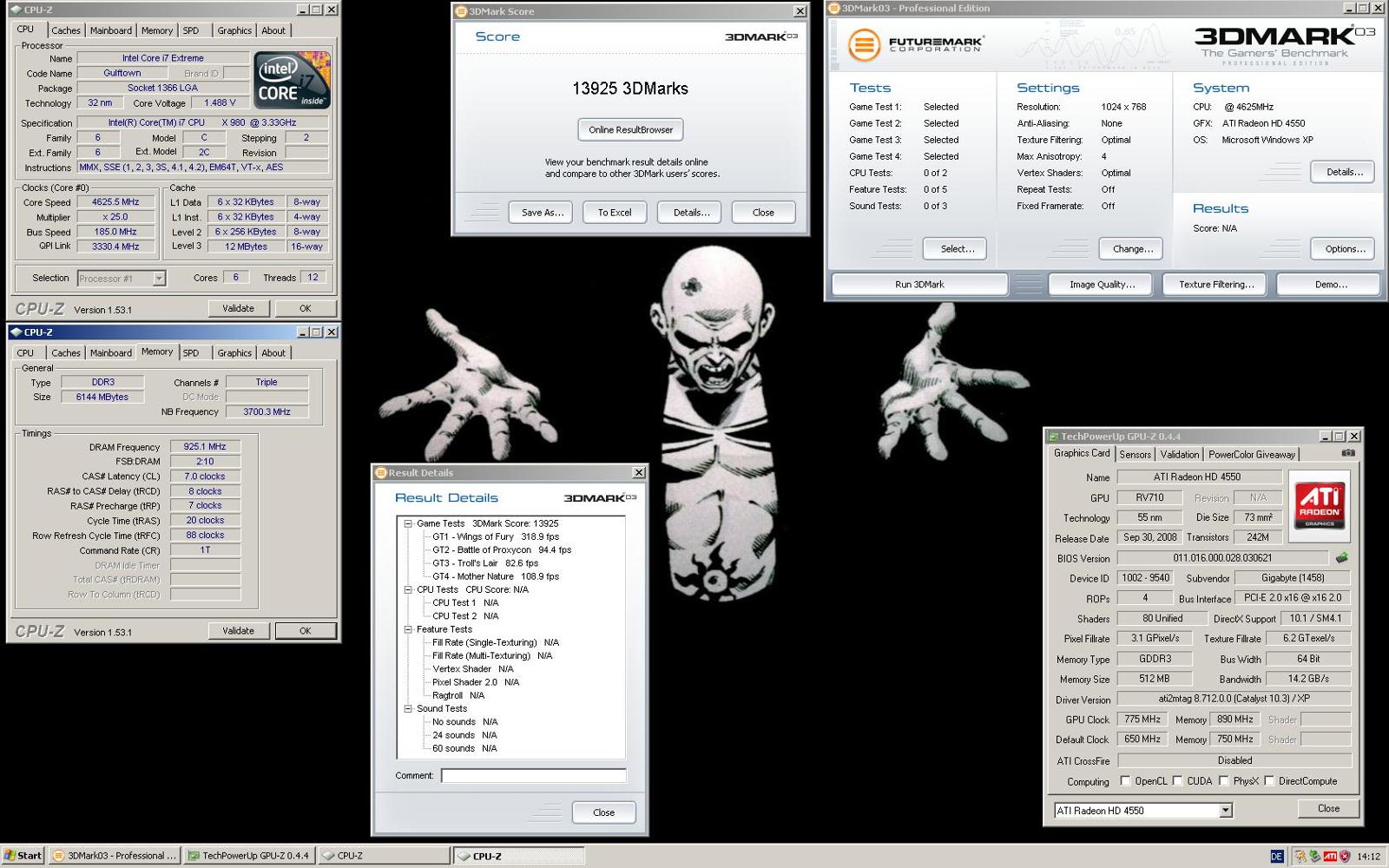Click Validate in the top CPU-Z window
1389x868 pixels.
[239, 308]
